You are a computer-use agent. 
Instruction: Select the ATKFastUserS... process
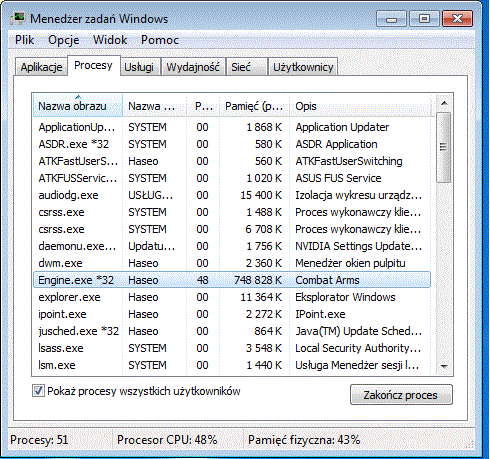coord(232,161)
